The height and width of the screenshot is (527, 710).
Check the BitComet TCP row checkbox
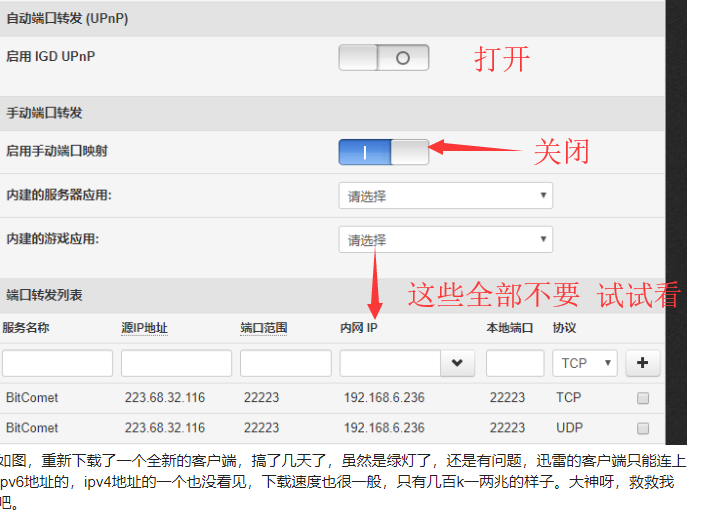643,398
